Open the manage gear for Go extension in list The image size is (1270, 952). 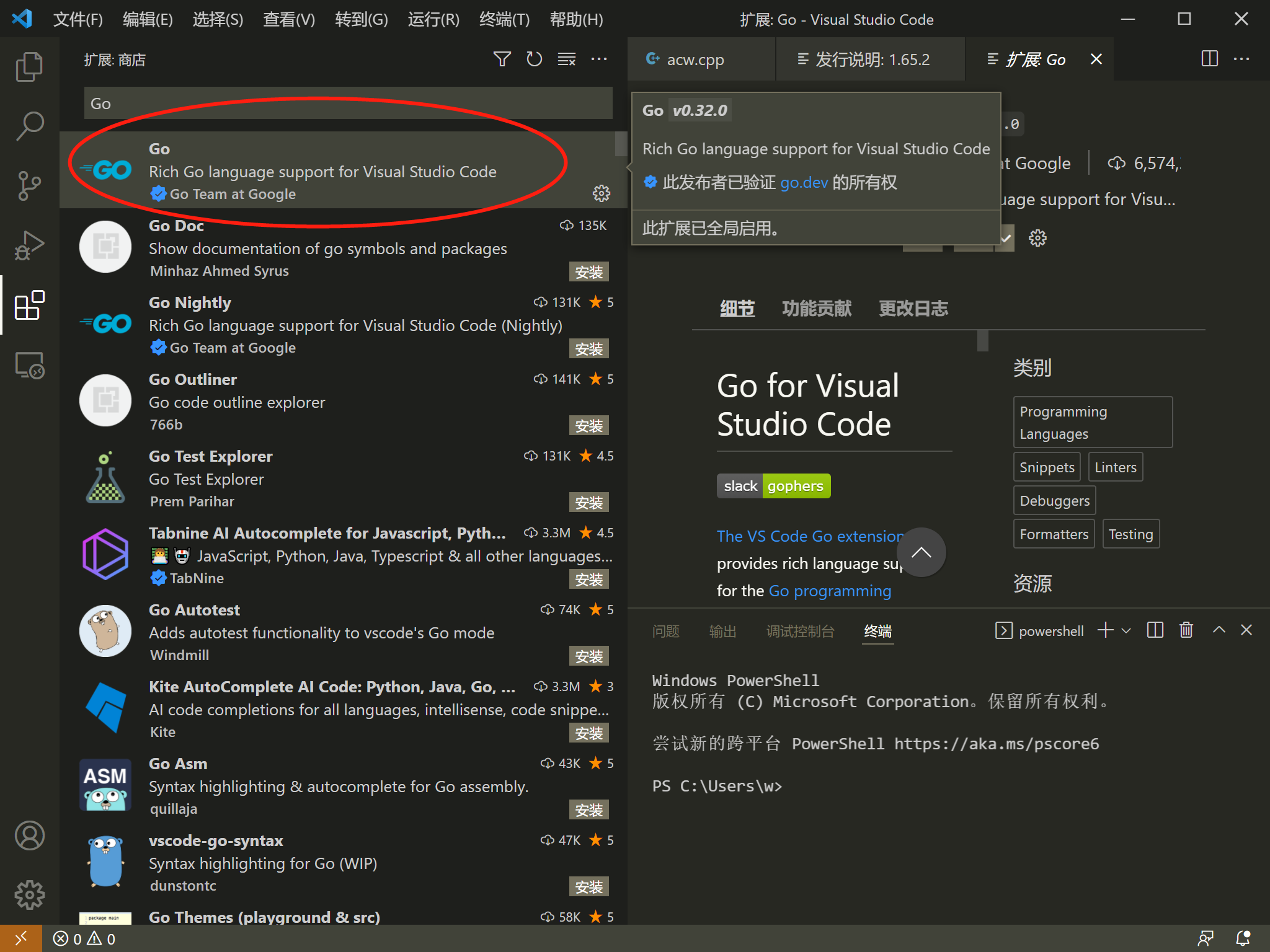pyautogui.click(x=601, y=193)
